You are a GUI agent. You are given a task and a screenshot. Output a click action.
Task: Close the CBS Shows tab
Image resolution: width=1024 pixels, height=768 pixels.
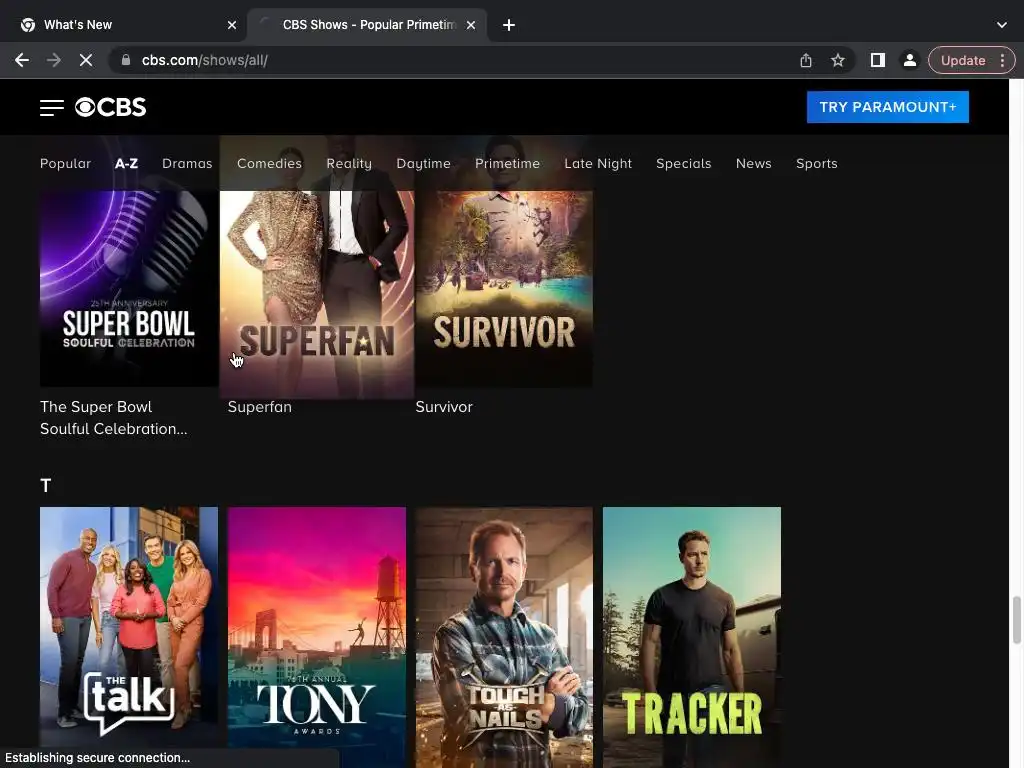471,25
